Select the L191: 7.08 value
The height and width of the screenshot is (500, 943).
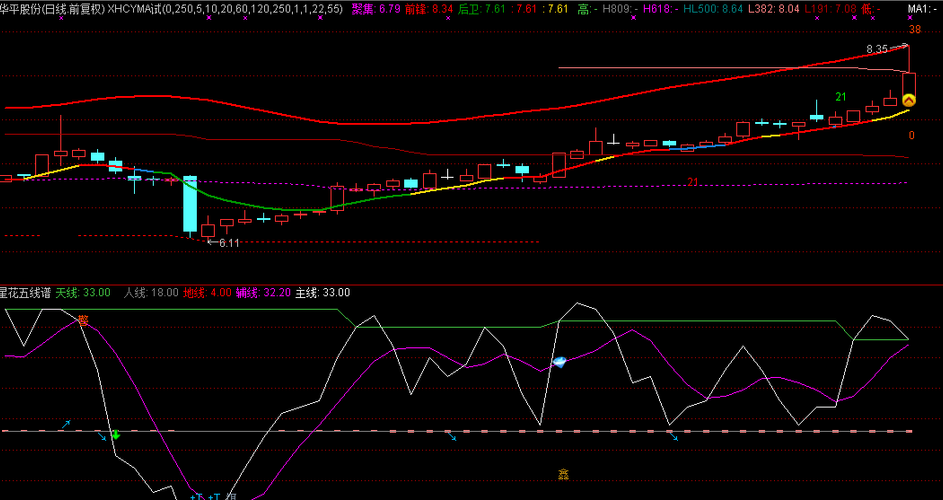(x=830, y=8)
